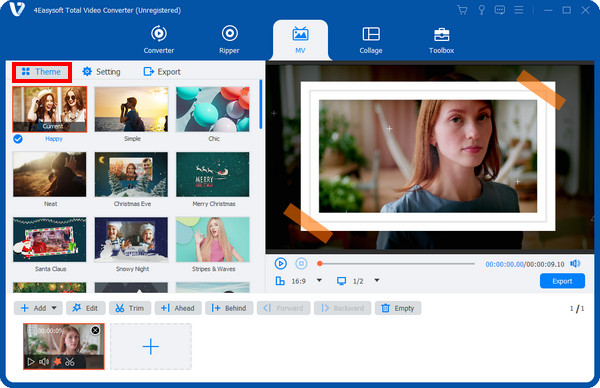Pick the Neat theme thumbnail

(50, 174)
